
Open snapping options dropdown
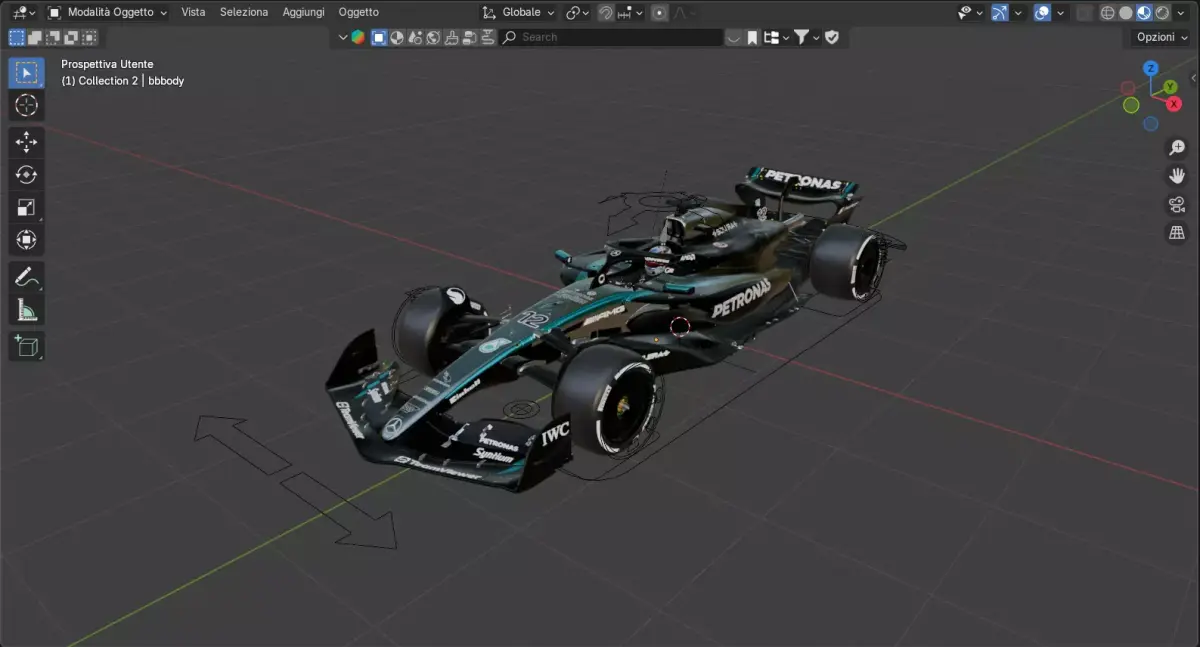coord(631,13)
